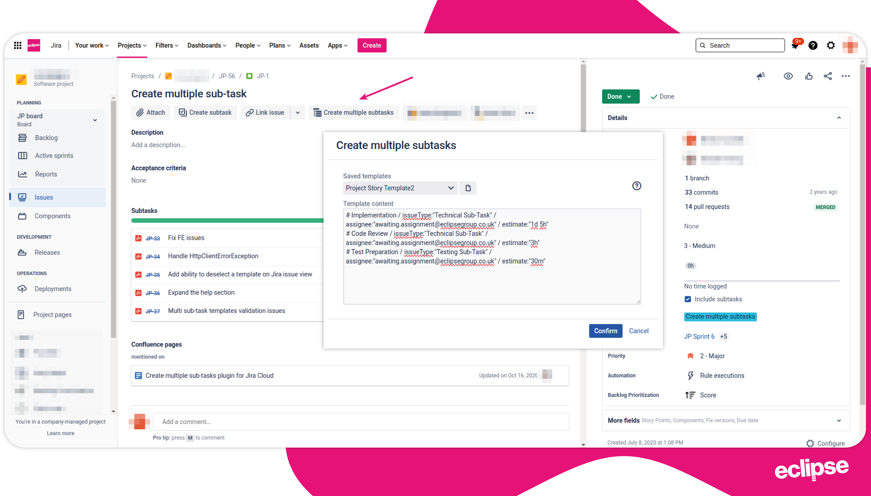
Task: Open the Projects menu
Action: 132,46
